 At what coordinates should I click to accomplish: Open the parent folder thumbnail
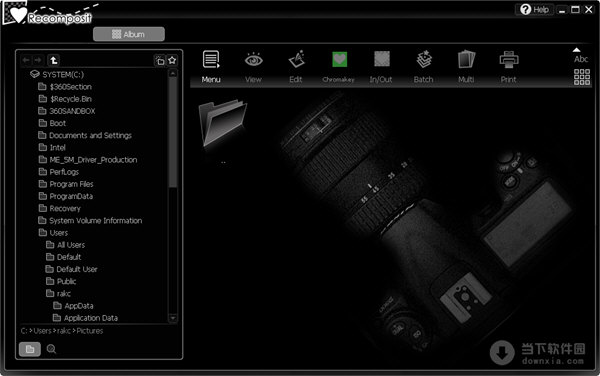click(x=222, y=123)
